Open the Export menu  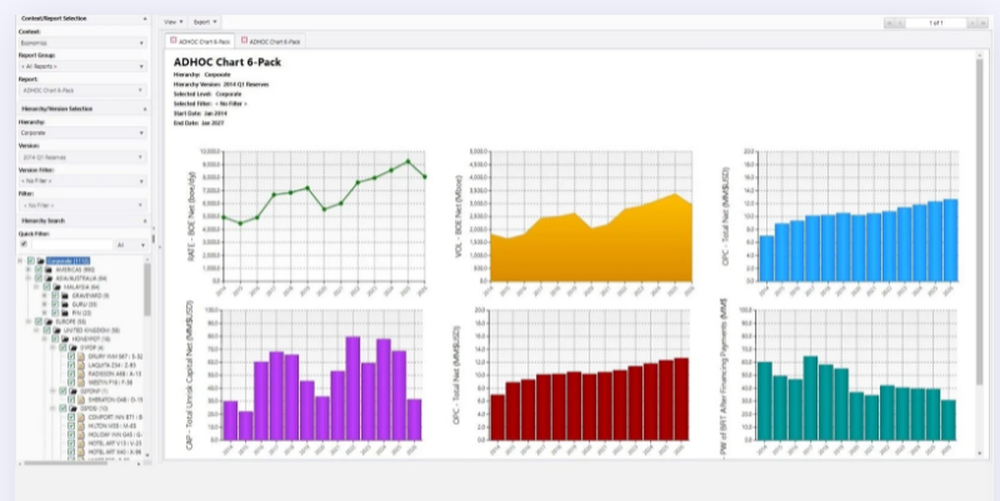click(205, 22)
